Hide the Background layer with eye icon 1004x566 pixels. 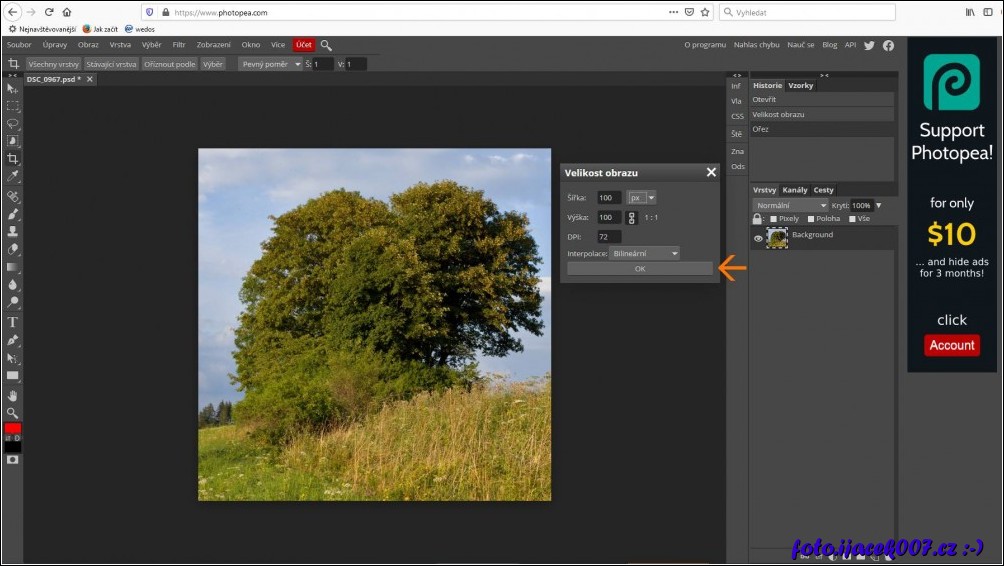coord(758,239)
